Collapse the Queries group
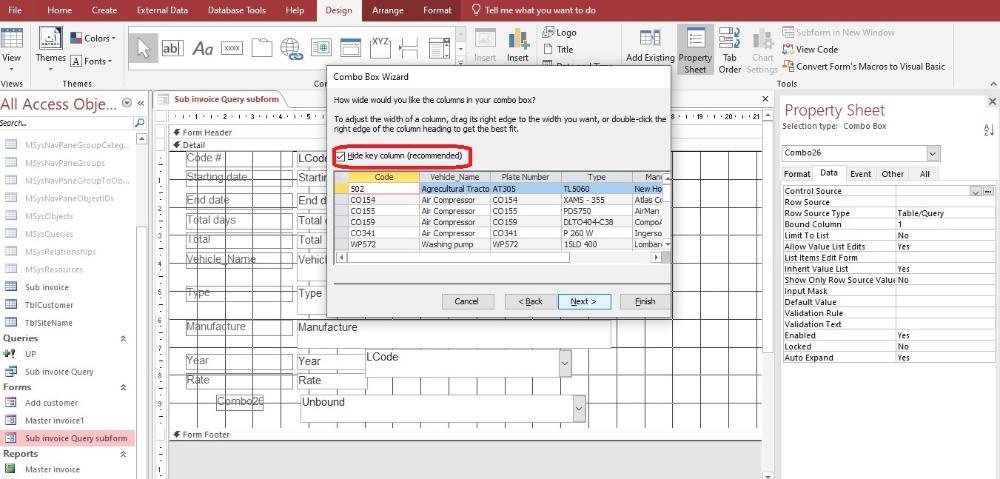 point(123,339)
